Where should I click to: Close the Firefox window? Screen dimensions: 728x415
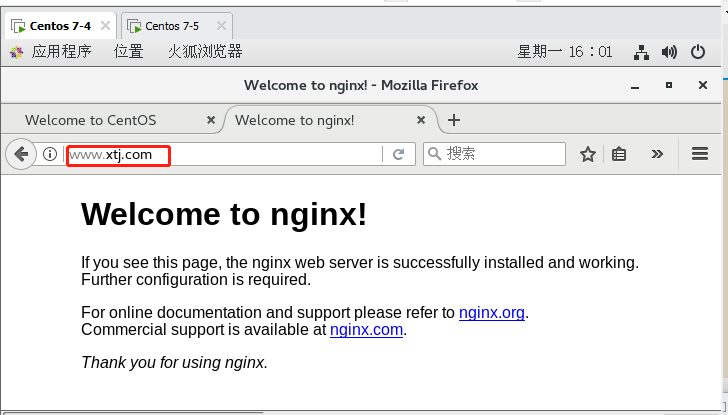point(703,85)
